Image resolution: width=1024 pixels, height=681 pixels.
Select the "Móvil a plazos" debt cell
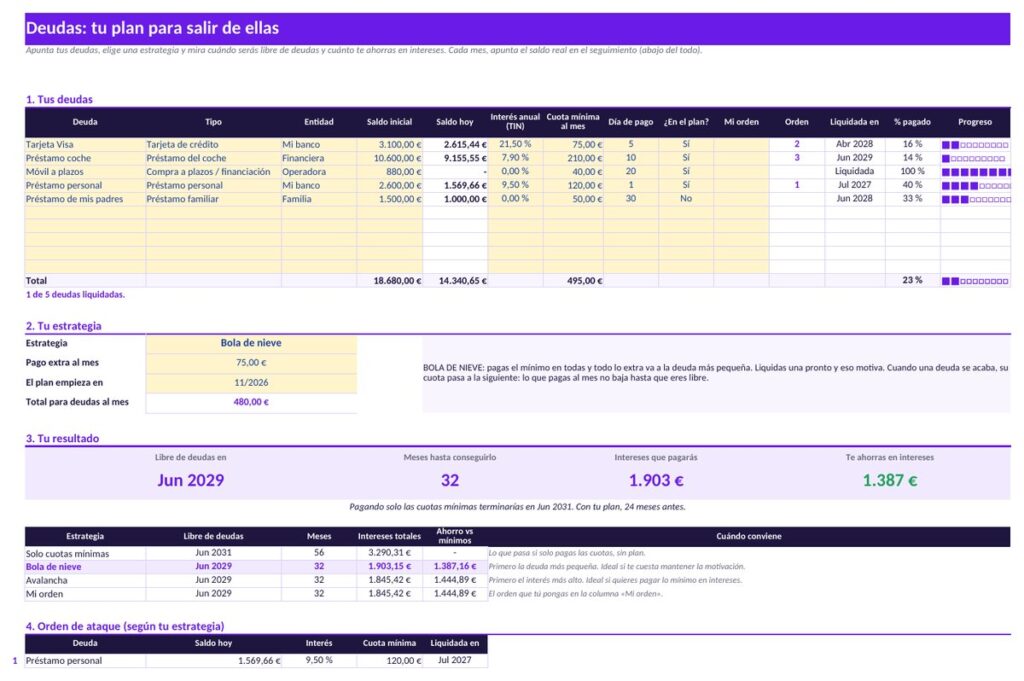coord(85,172)
